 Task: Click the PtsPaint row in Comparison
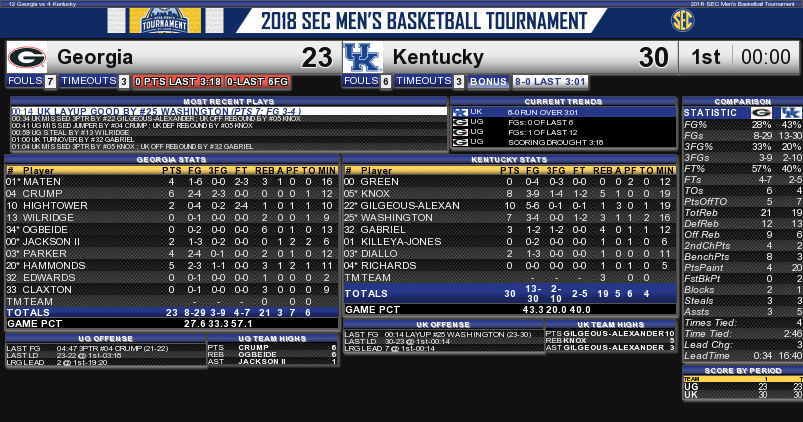point(743,267)
